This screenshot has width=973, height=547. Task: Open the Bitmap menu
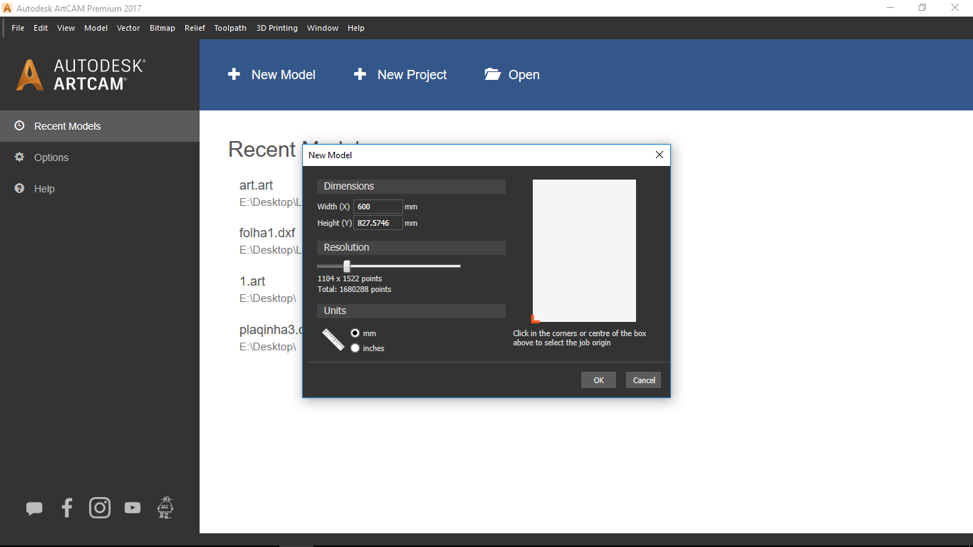[x=162, y=28]
